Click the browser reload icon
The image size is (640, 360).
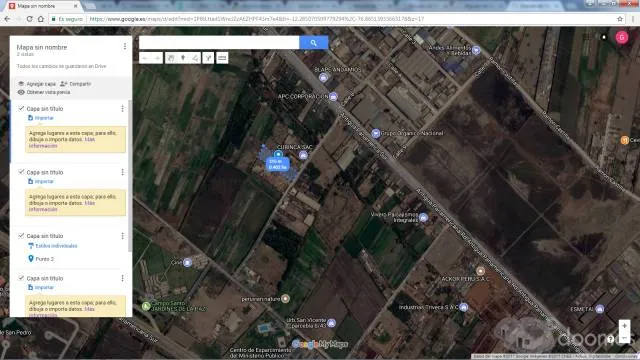[x=29, y=19]
